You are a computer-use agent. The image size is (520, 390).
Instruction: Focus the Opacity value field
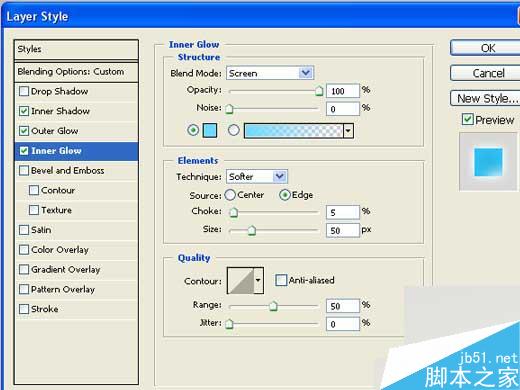pos(343,91)
